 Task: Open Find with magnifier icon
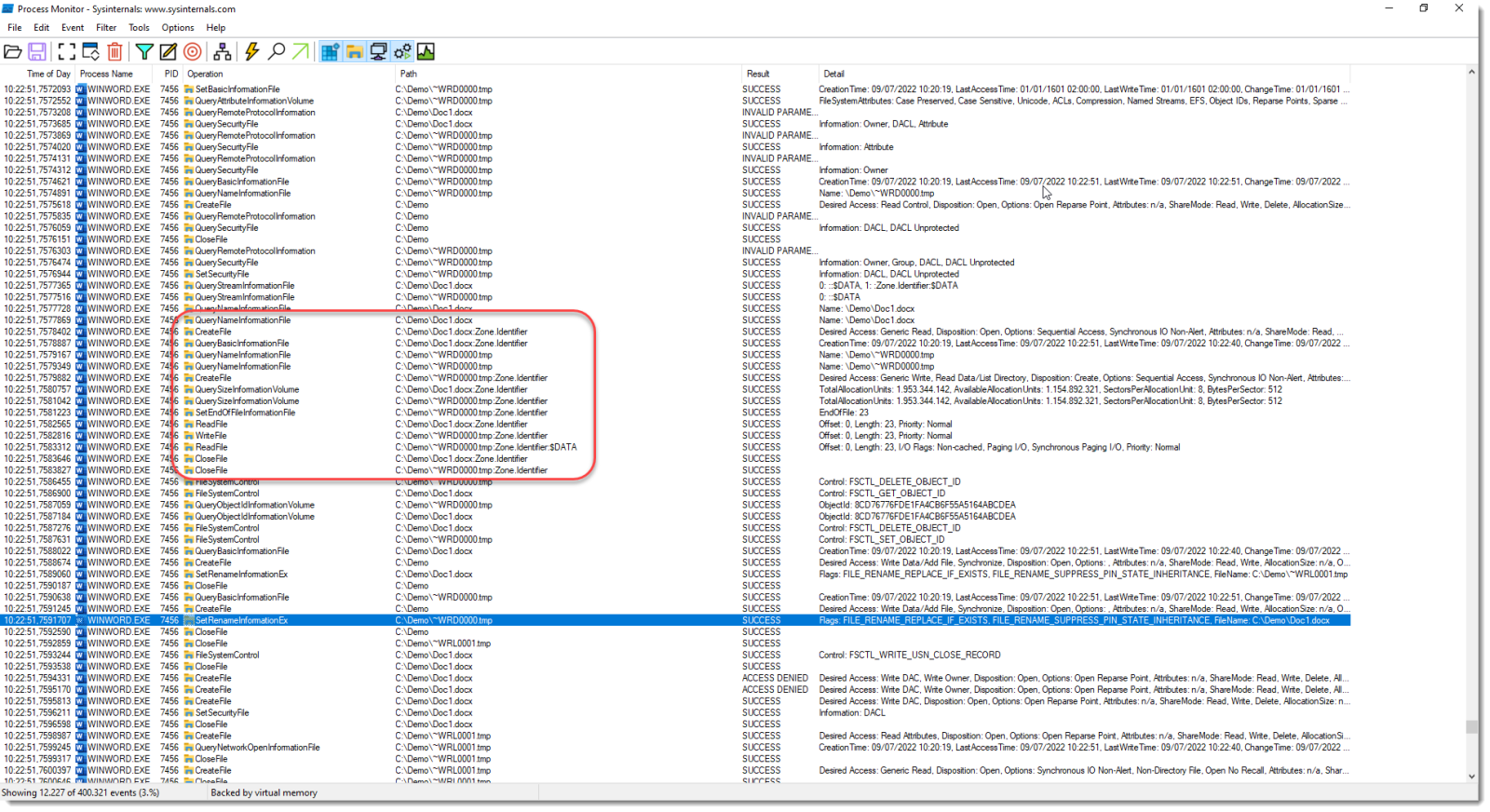point(277,52)
